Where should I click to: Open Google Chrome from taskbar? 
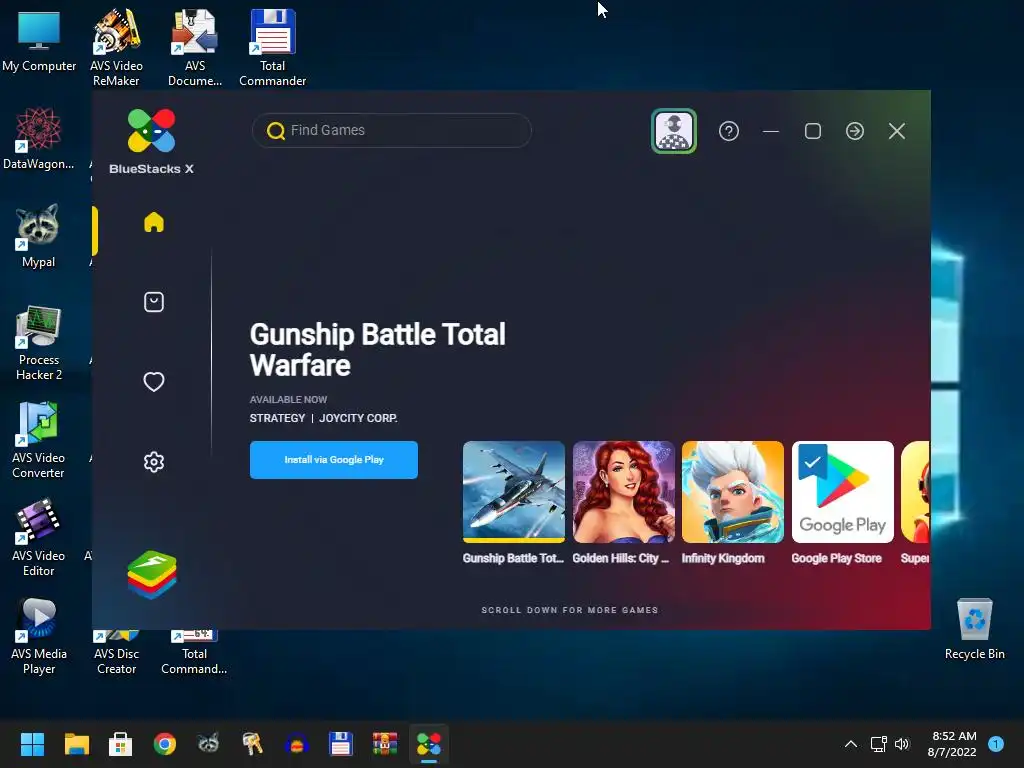coord(165,744)
